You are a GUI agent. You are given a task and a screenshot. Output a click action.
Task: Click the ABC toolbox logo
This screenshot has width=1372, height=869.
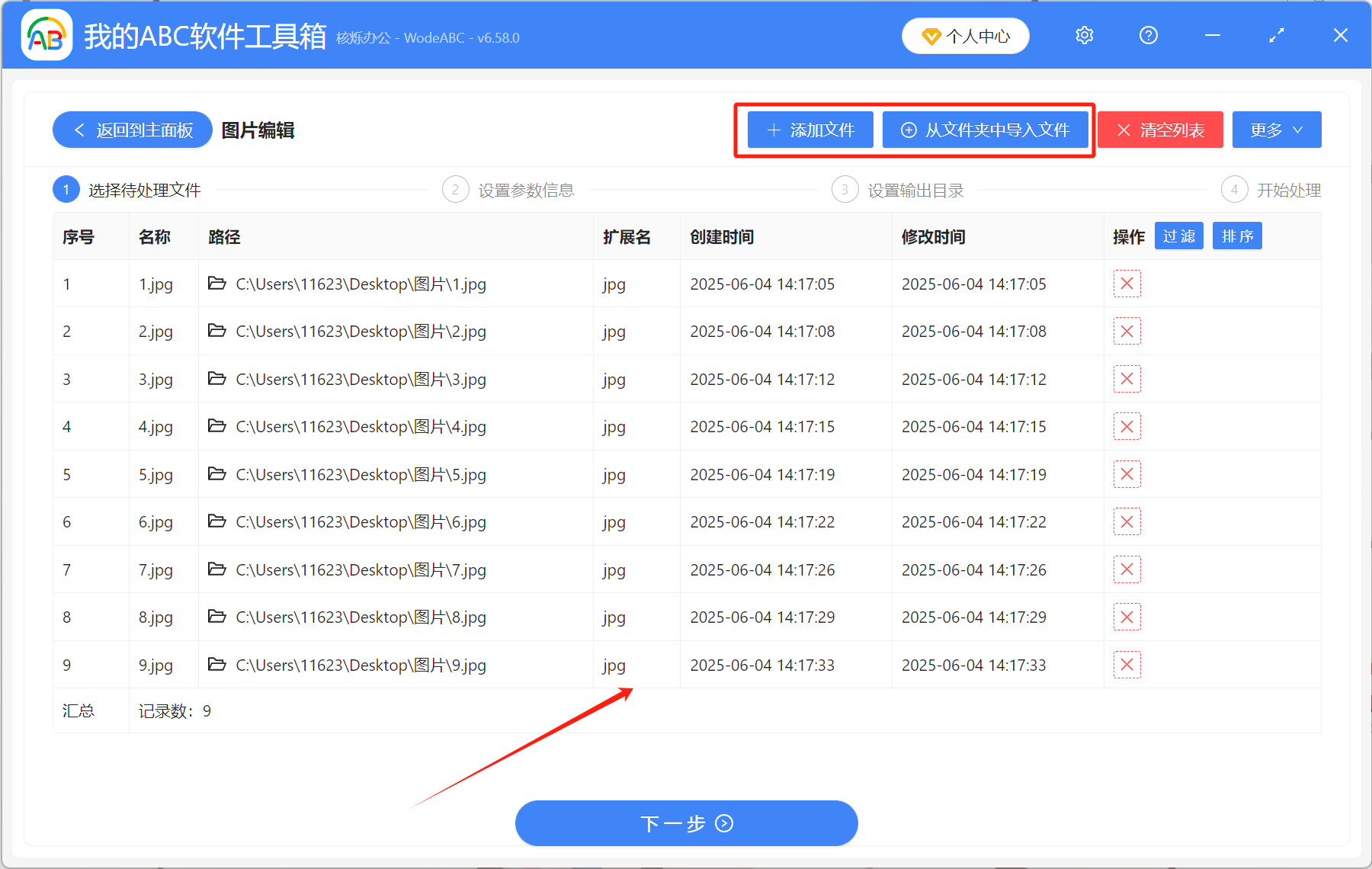46,34
